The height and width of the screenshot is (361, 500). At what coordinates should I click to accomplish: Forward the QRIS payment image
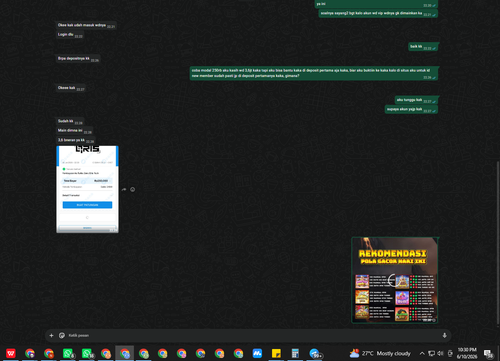(x=124, y=189)
